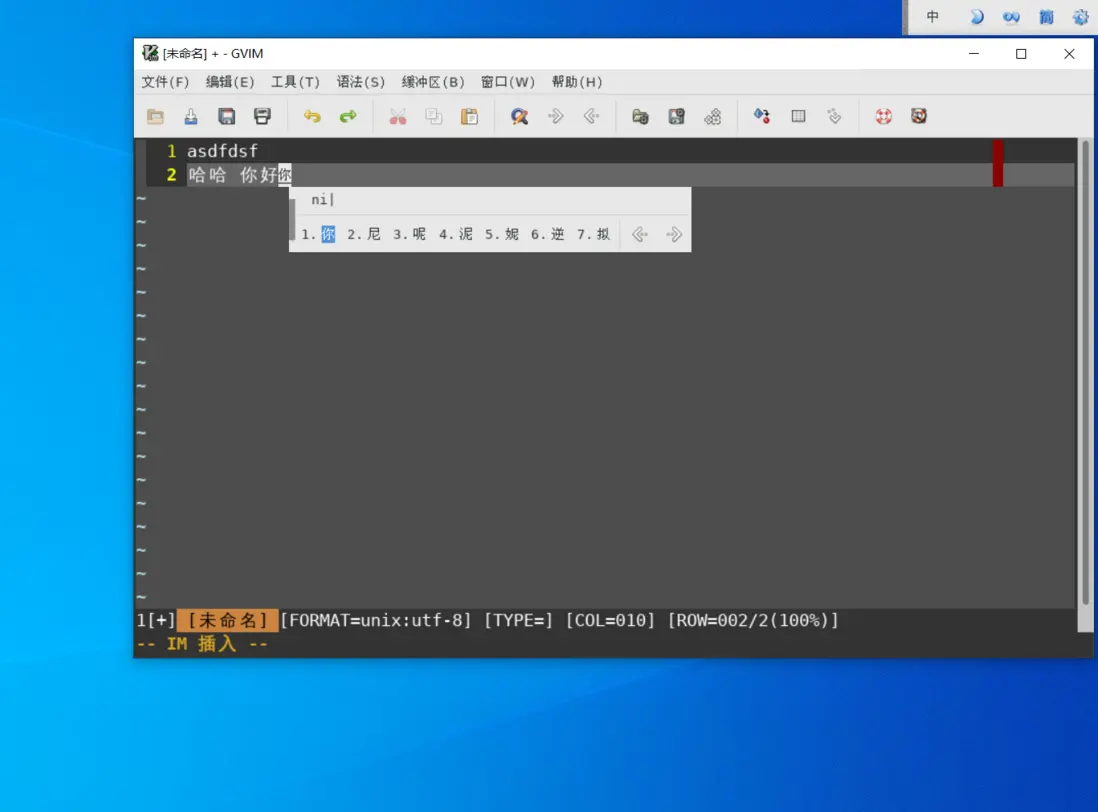
Task: Search Vim help icon
Action: pos(919,116)
